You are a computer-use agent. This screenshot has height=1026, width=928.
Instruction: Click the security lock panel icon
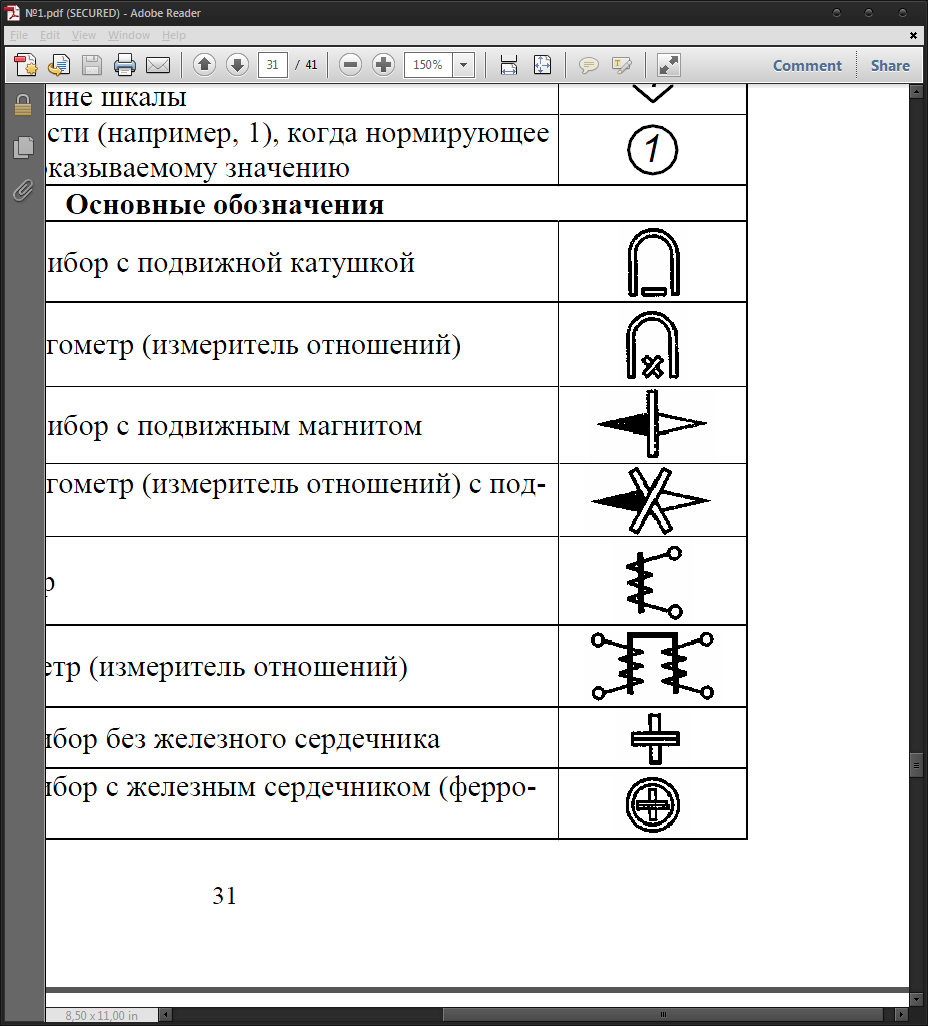coord(23,105)
